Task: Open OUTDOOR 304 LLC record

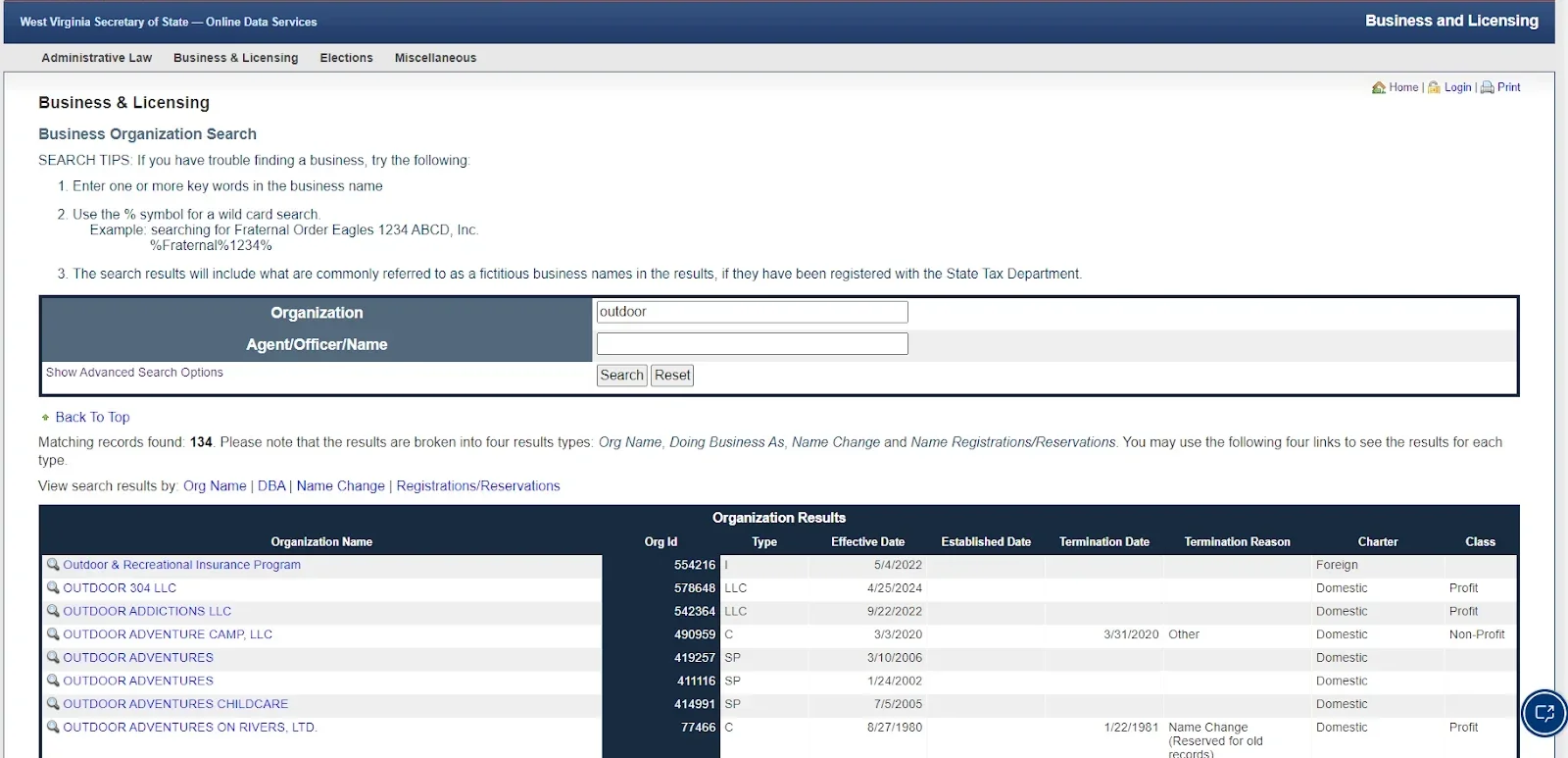Action: pyautogui.click(x=120, y=588)
